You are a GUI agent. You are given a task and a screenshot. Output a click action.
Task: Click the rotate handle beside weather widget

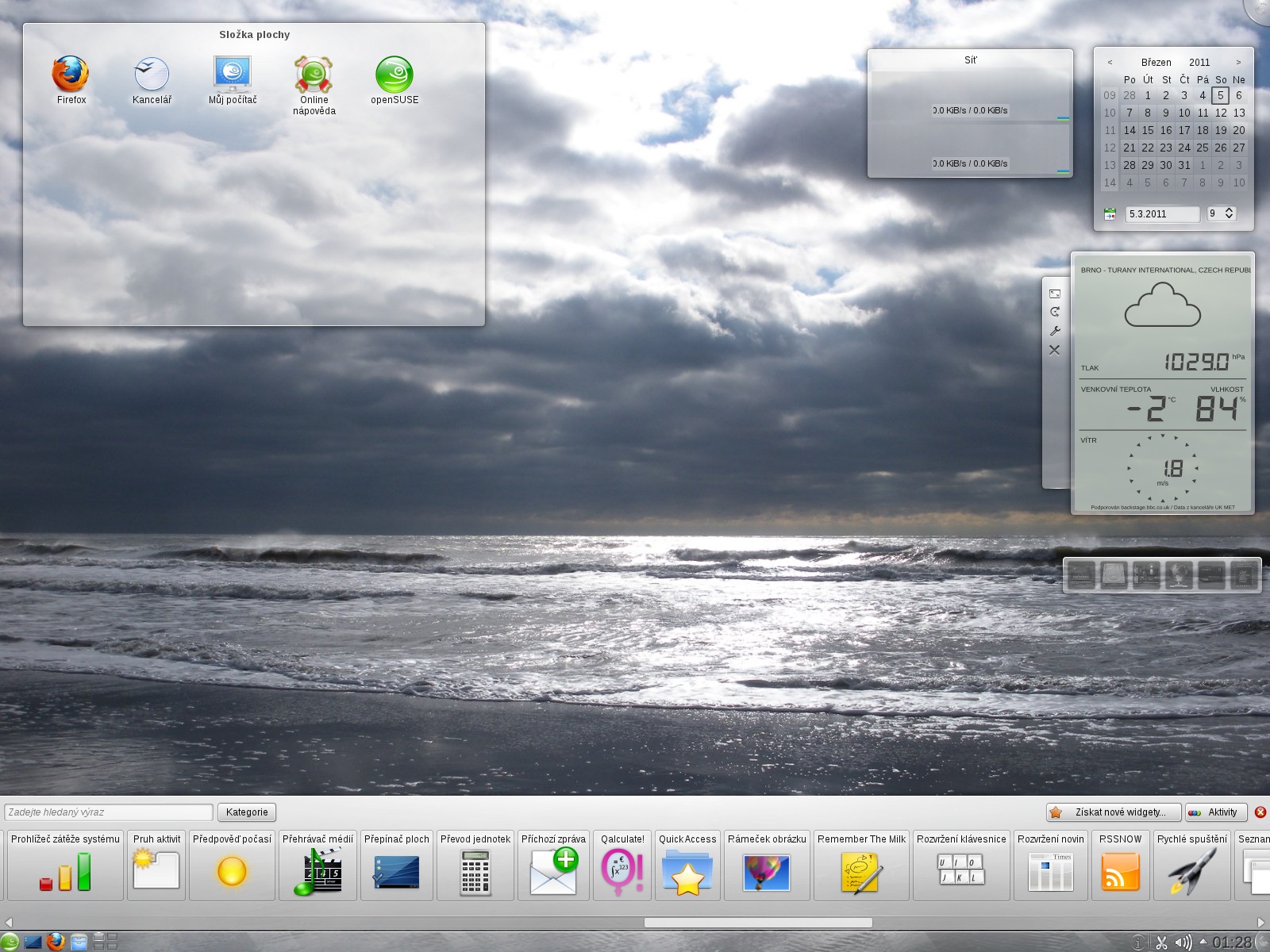point(1055,313)
